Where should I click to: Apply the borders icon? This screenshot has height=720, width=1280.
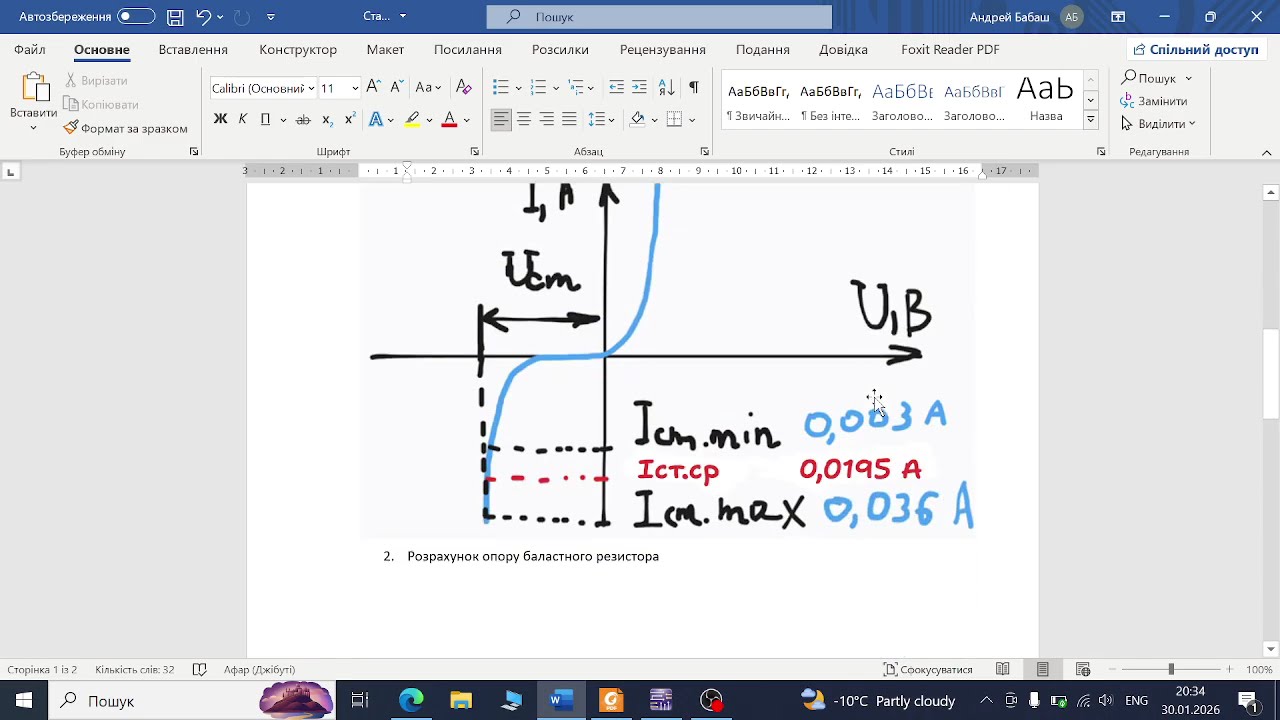(x=674, y=119)
